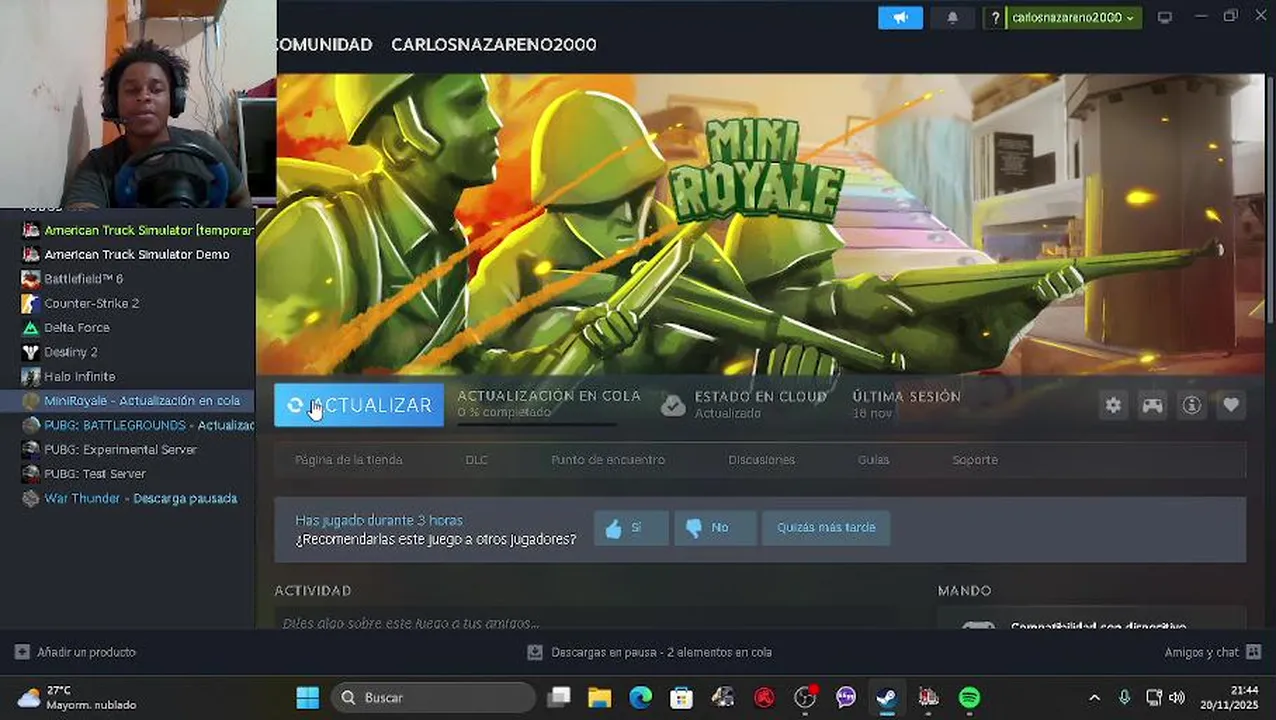This screenshot has height=720, width=1276.
Task: Open Página de la tienda tab
Action: [349, 460]
